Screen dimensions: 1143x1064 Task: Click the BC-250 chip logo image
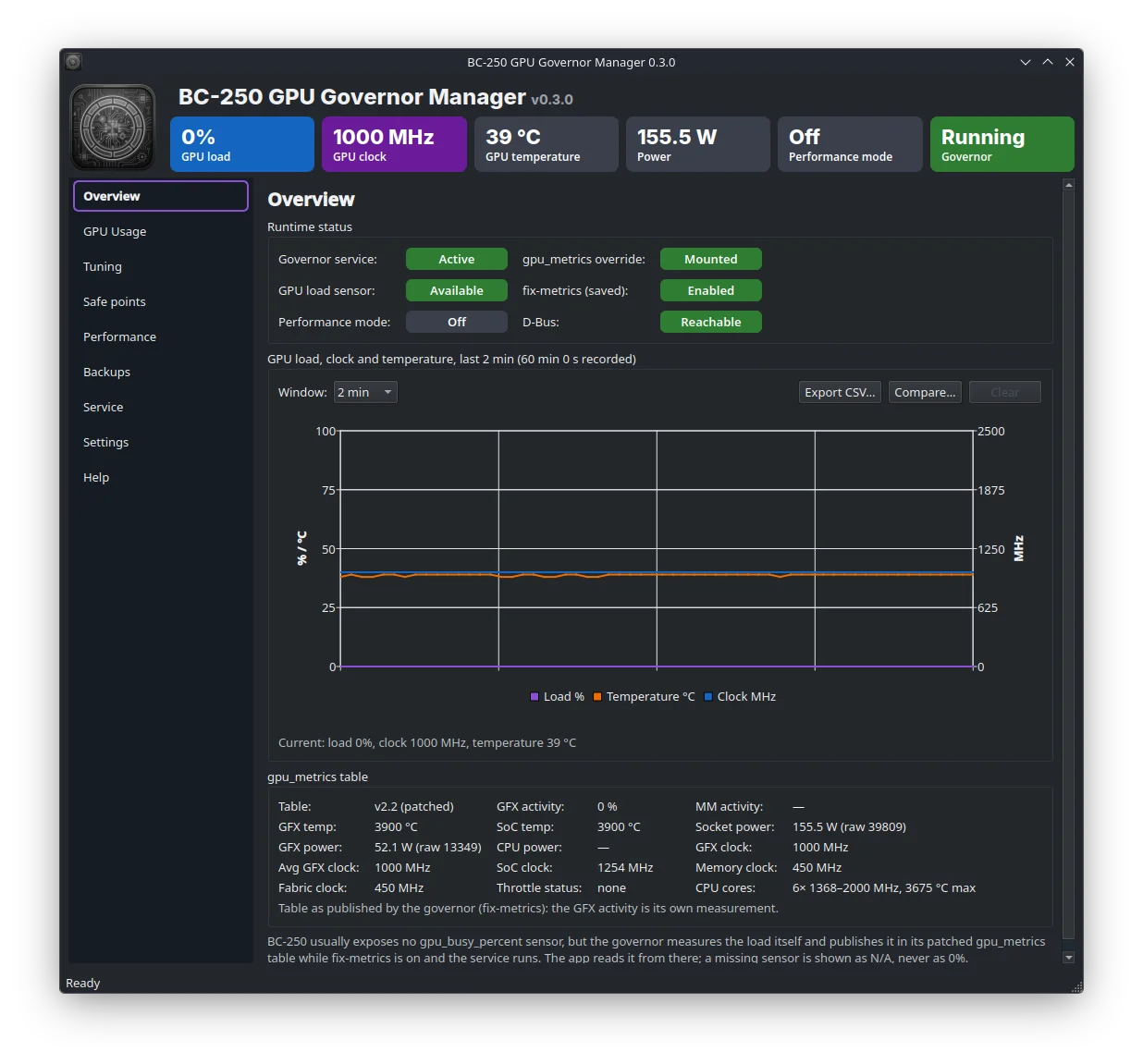click(113, 128)
